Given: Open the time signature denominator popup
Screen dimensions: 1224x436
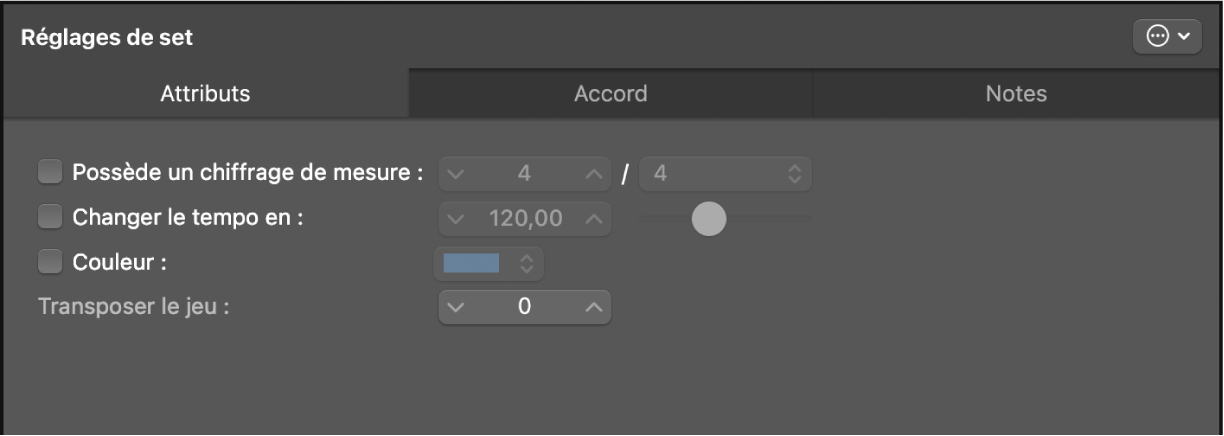Looking at the screenshot, I should 725,174.
